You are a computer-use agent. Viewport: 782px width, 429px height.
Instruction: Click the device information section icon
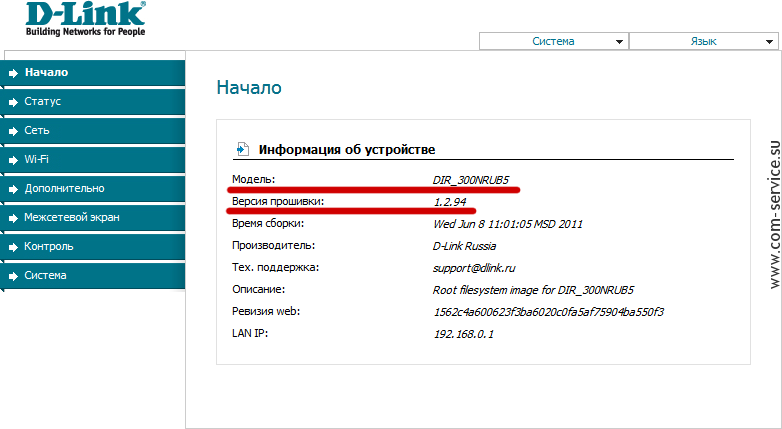point(242,149)
